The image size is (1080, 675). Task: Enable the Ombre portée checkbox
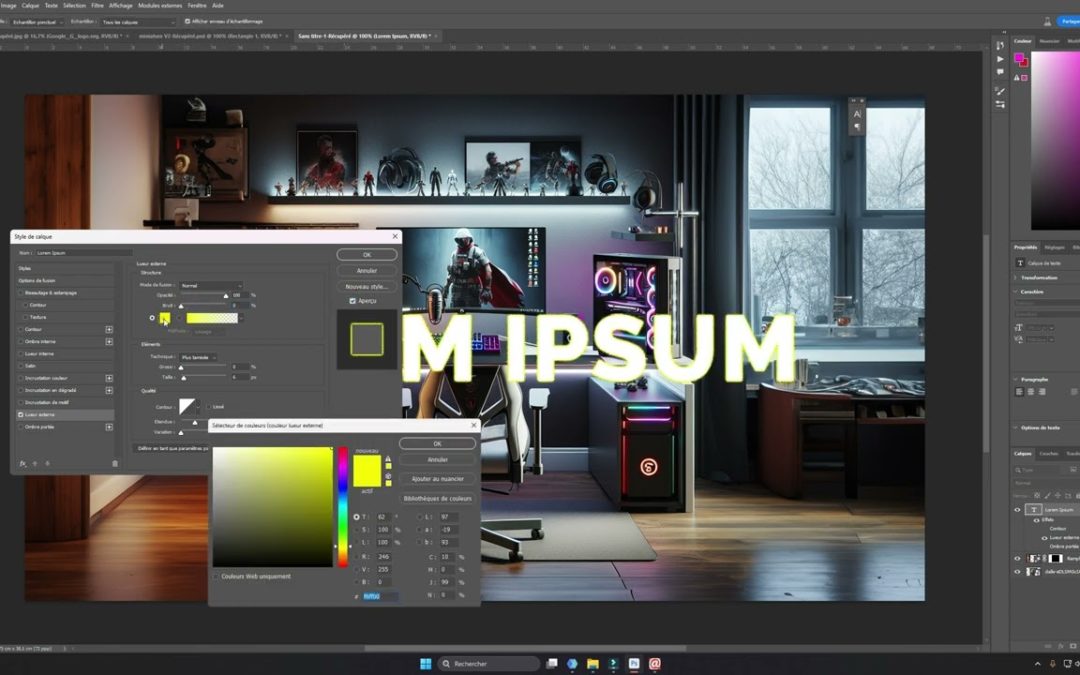tap(21, 427)
